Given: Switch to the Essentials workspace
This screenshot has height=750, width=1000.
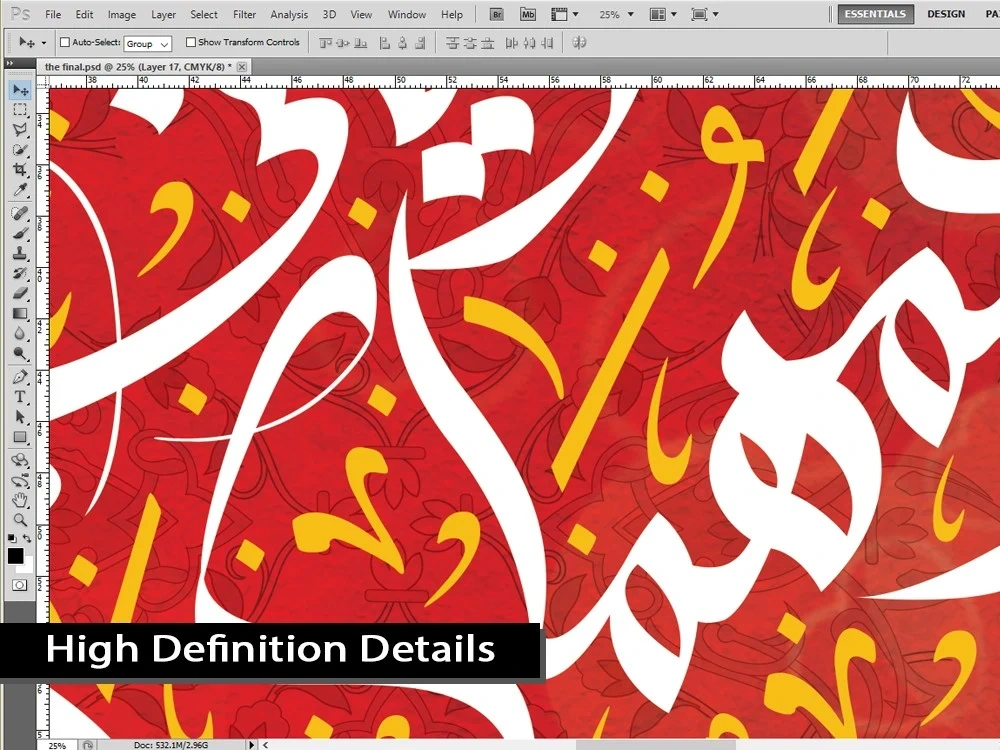Looking at the screenshot, I should click(x=875, y=14).
